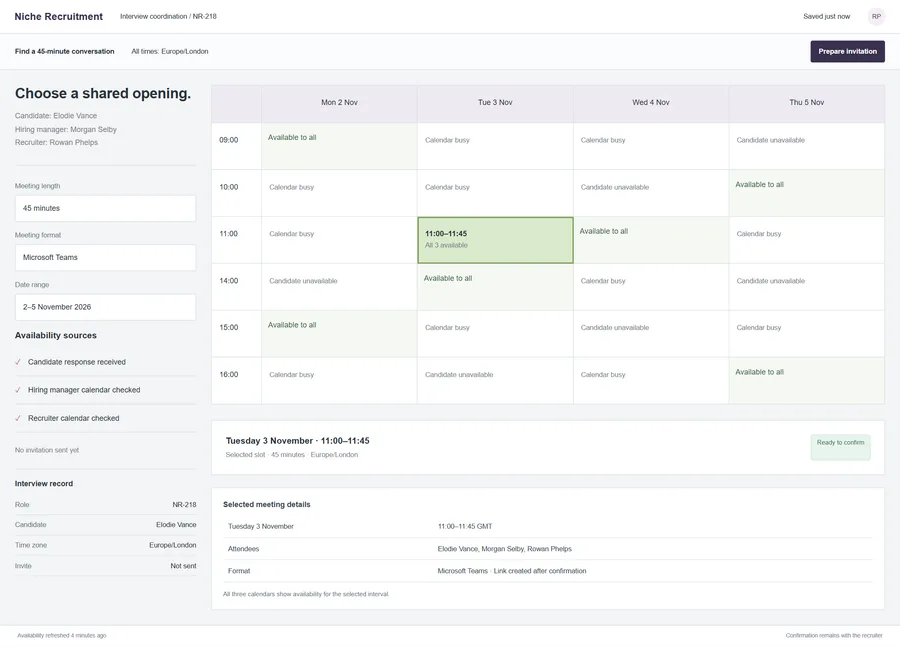This screenshot has width=900, height=647.
Task: Click Availability refreshed 4 minutes ago
Action: pos(61,636)
